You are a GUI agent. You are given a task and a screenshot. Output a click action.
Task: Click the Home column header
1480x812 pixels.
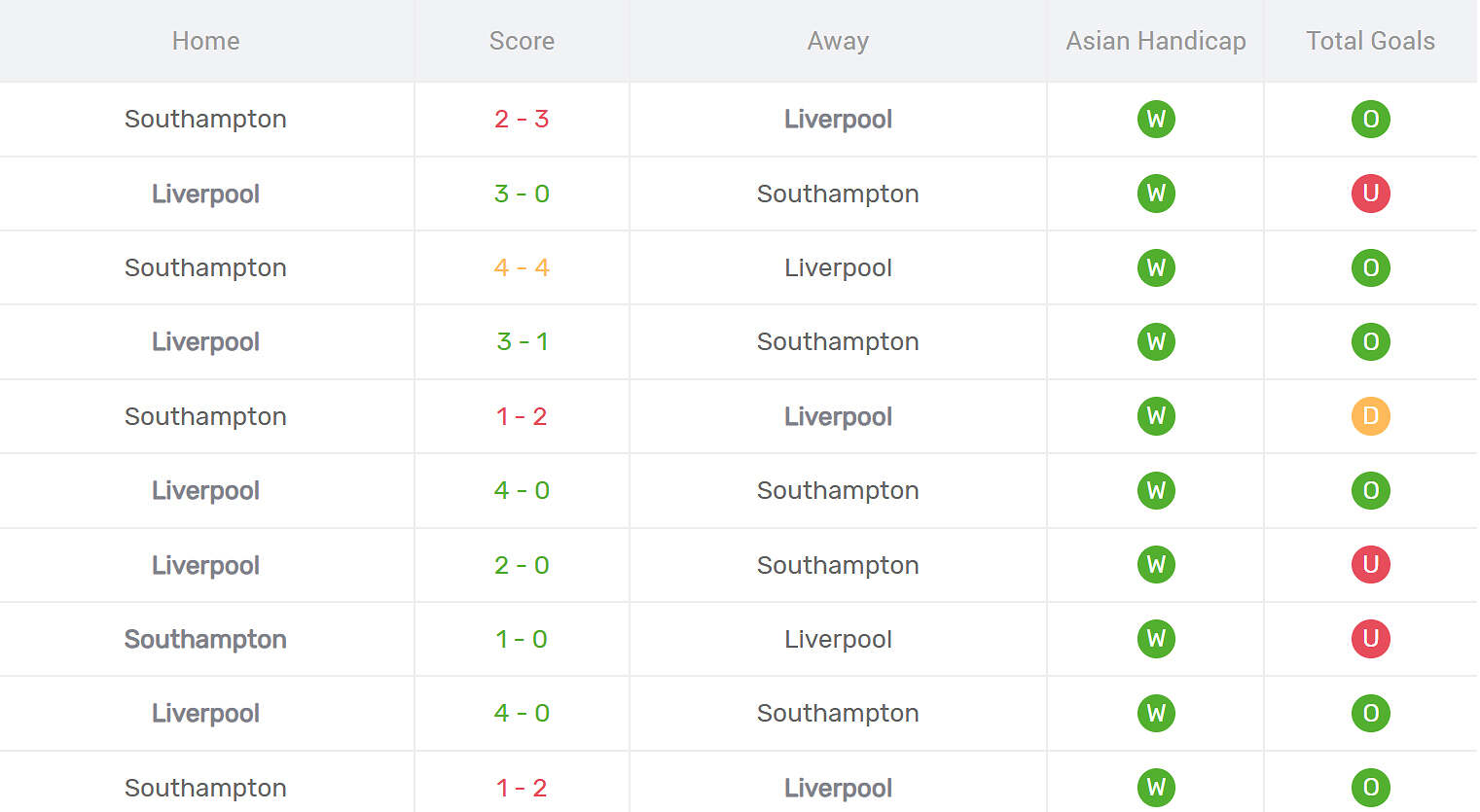pyautogui.click(x=205, y=41)
